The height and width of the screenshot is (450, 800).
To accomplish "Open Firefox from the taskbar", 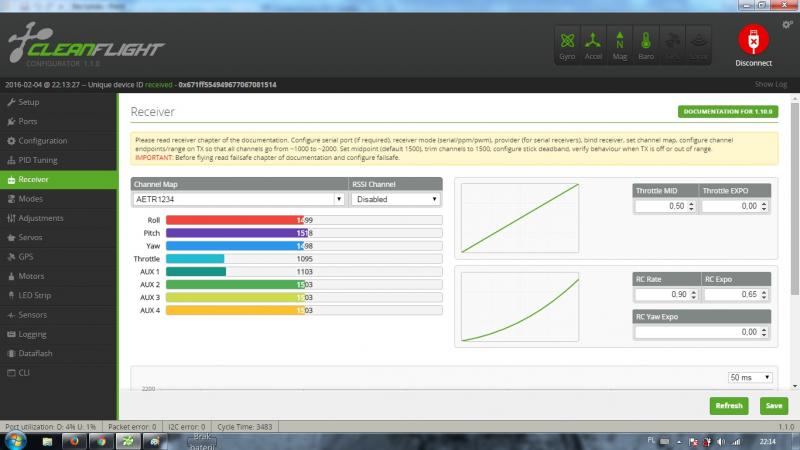I will [73, 440].
